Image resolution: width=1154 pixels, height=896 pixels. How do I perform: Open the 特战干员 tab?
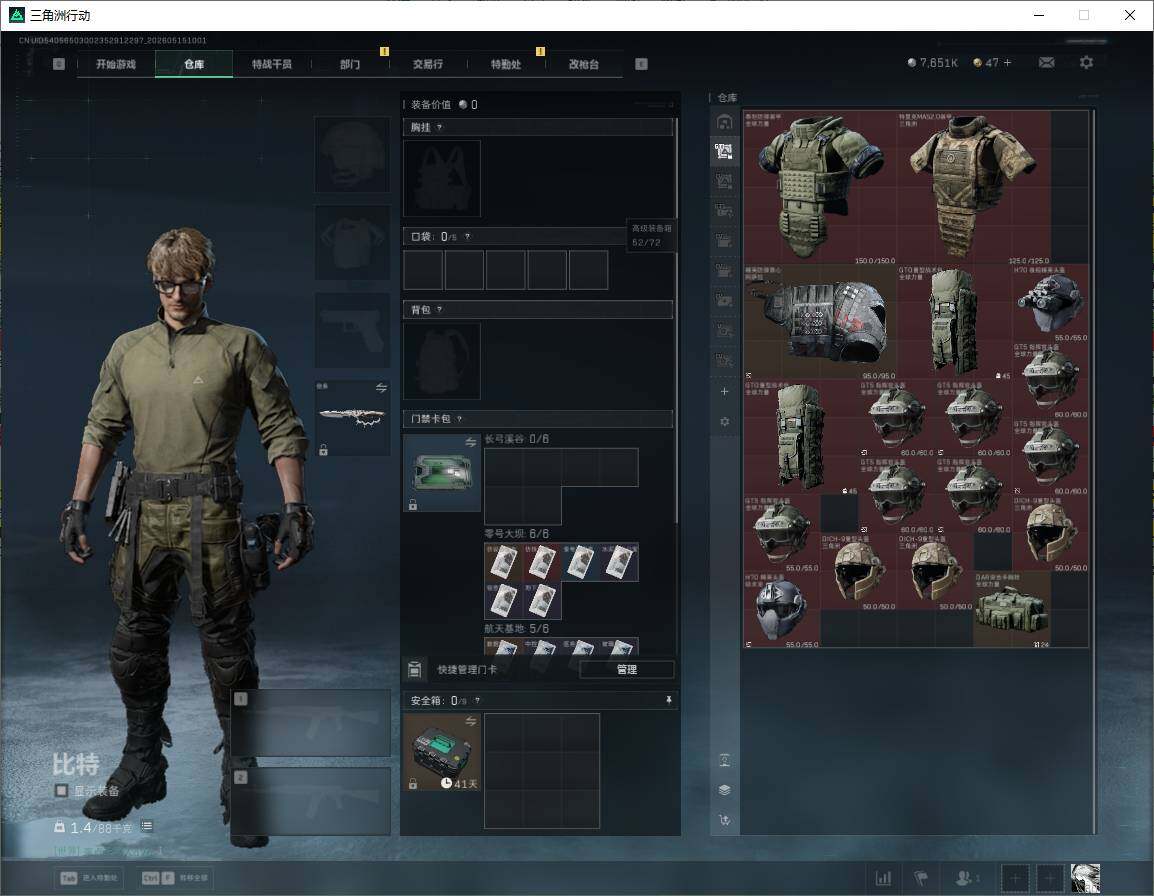coord(272,64)
